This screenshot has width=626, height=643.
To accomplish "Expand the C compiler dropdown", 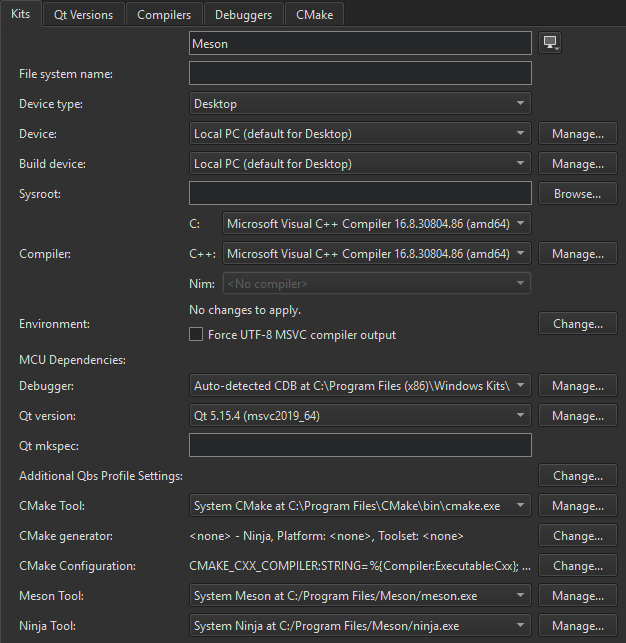I will click(x=377, y=224).
